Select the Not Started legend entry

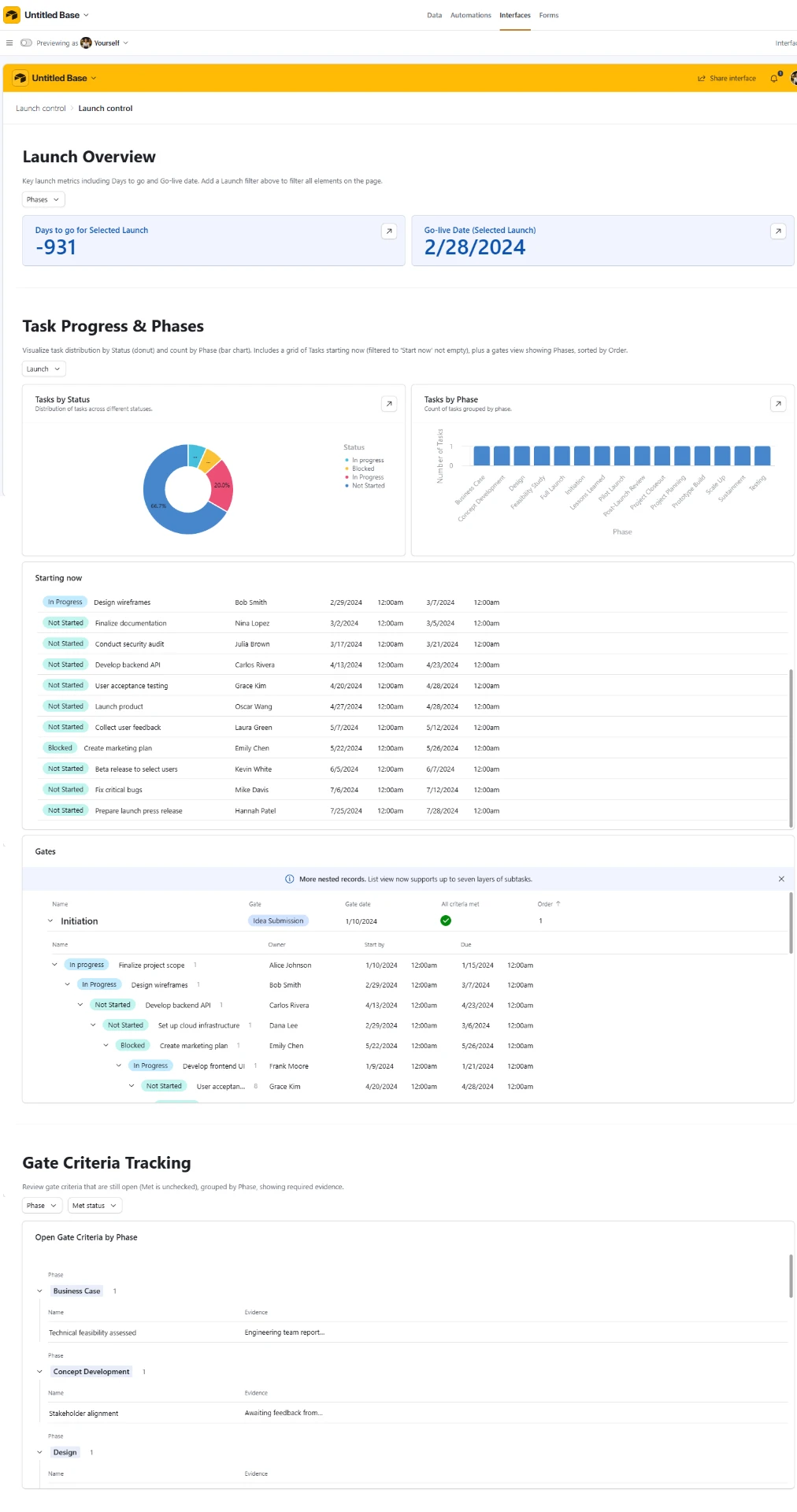pos(365,486)
